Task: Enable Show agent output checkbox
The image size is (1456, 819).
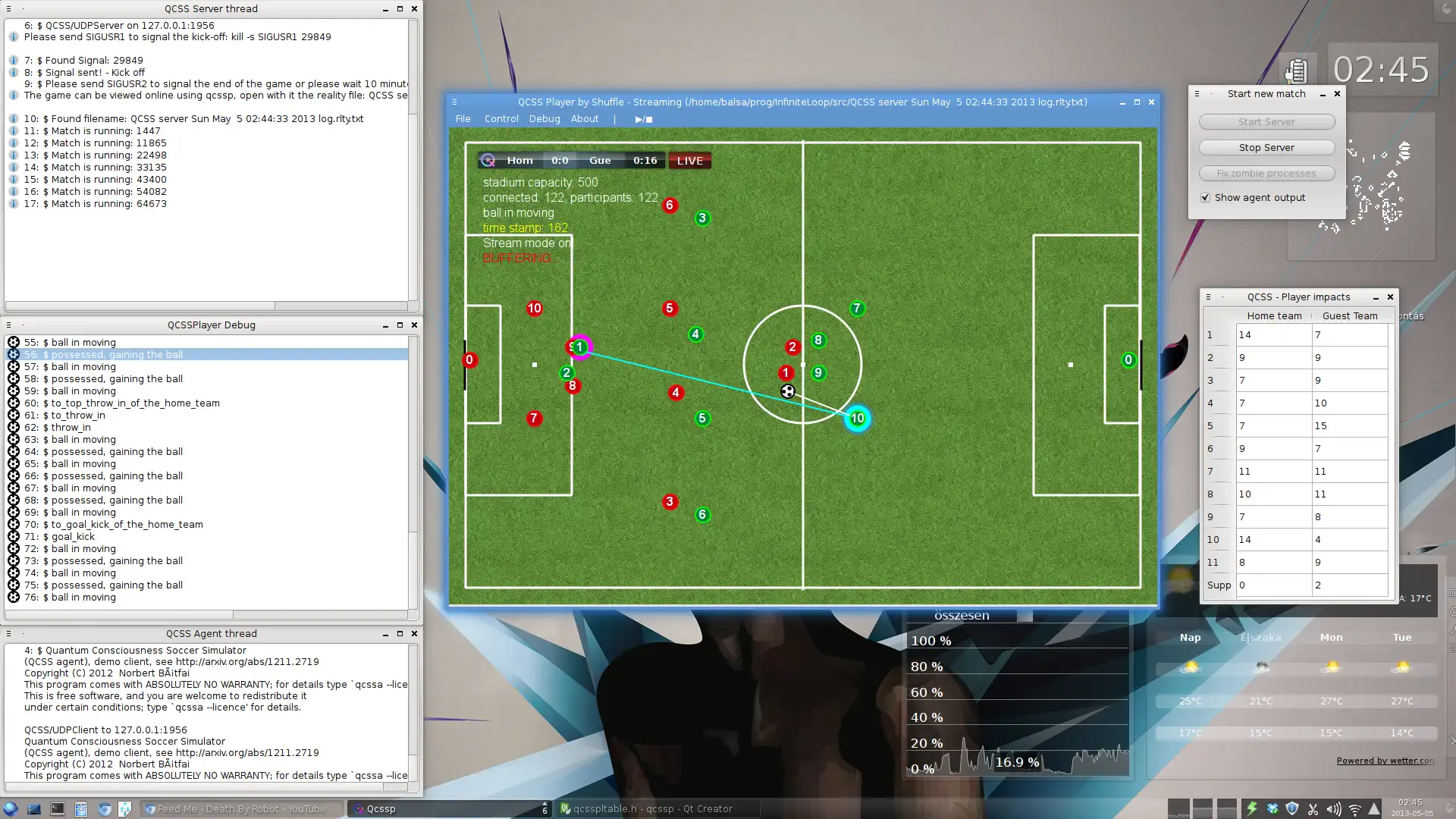Action: pos(1206,197)
